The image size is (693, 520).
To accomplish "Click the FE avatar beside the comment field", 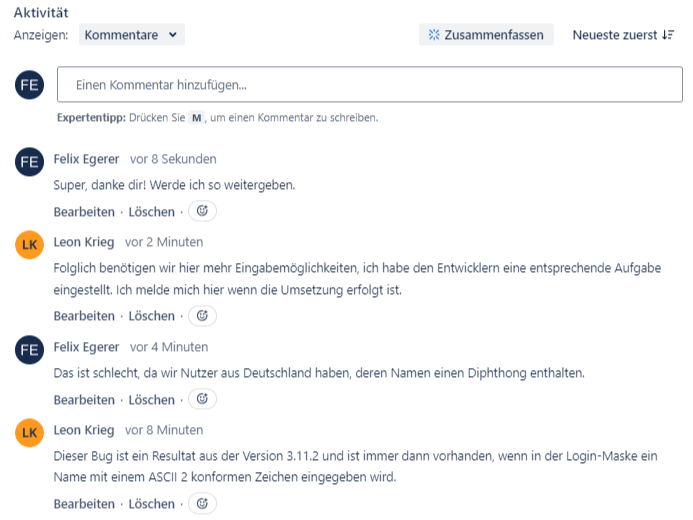I will coord(30,84).
